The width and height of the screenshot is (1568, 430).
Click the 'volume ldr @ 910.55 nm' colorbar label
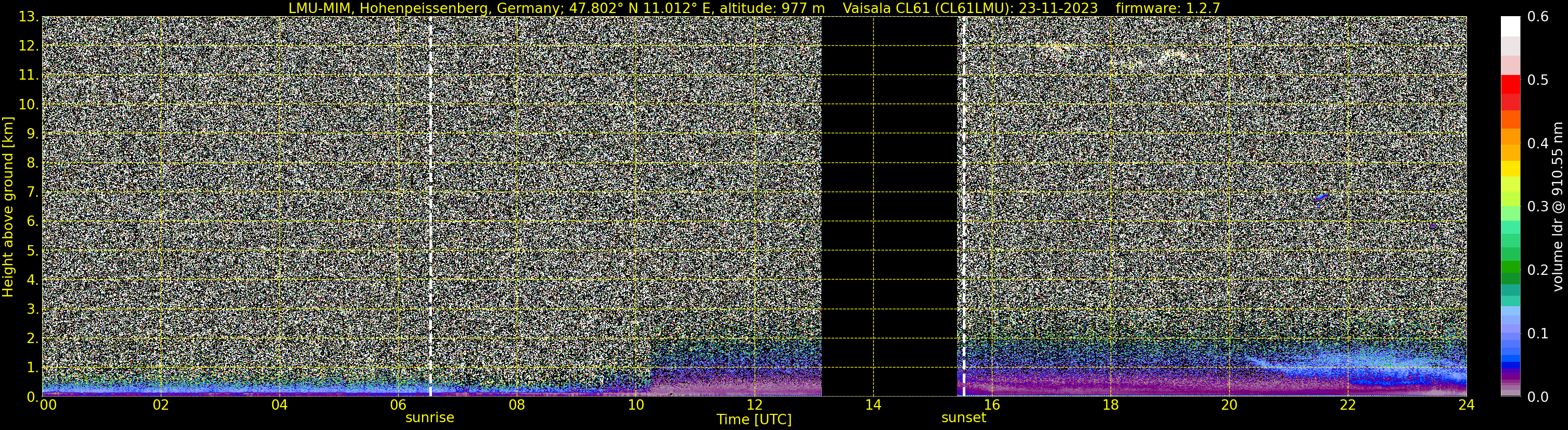tap(1557, 207)
